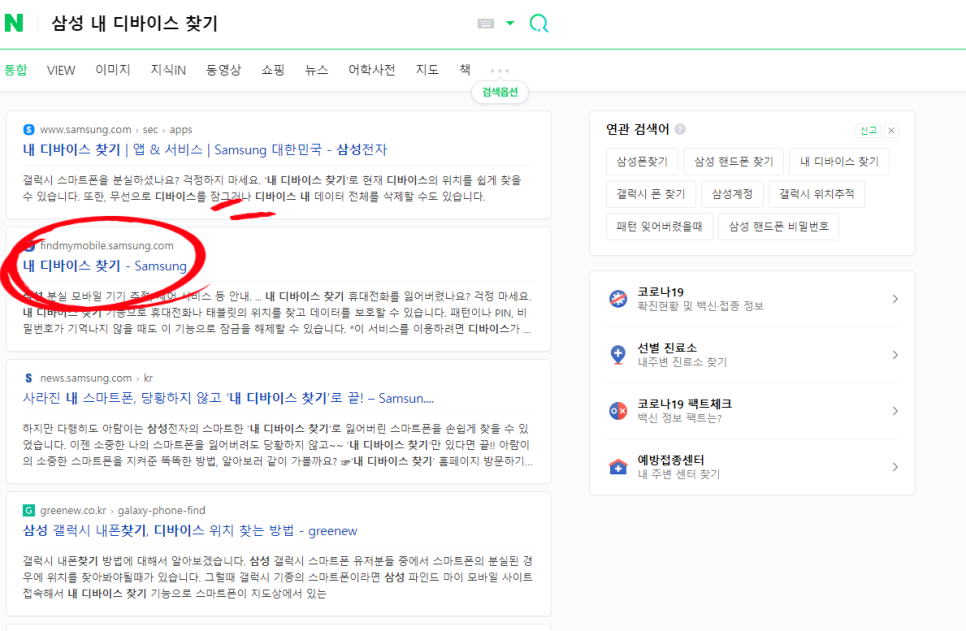Select related search chip 내 디바이스 찾기
This screenshot has width=966, height=631.
click(839, 161)
